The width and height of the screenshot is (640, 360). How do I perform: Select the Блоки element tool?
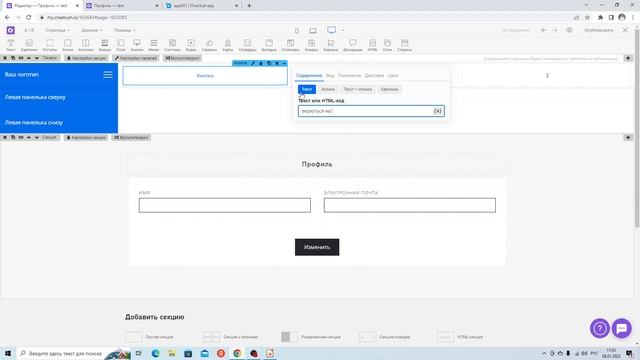(68, 45)
